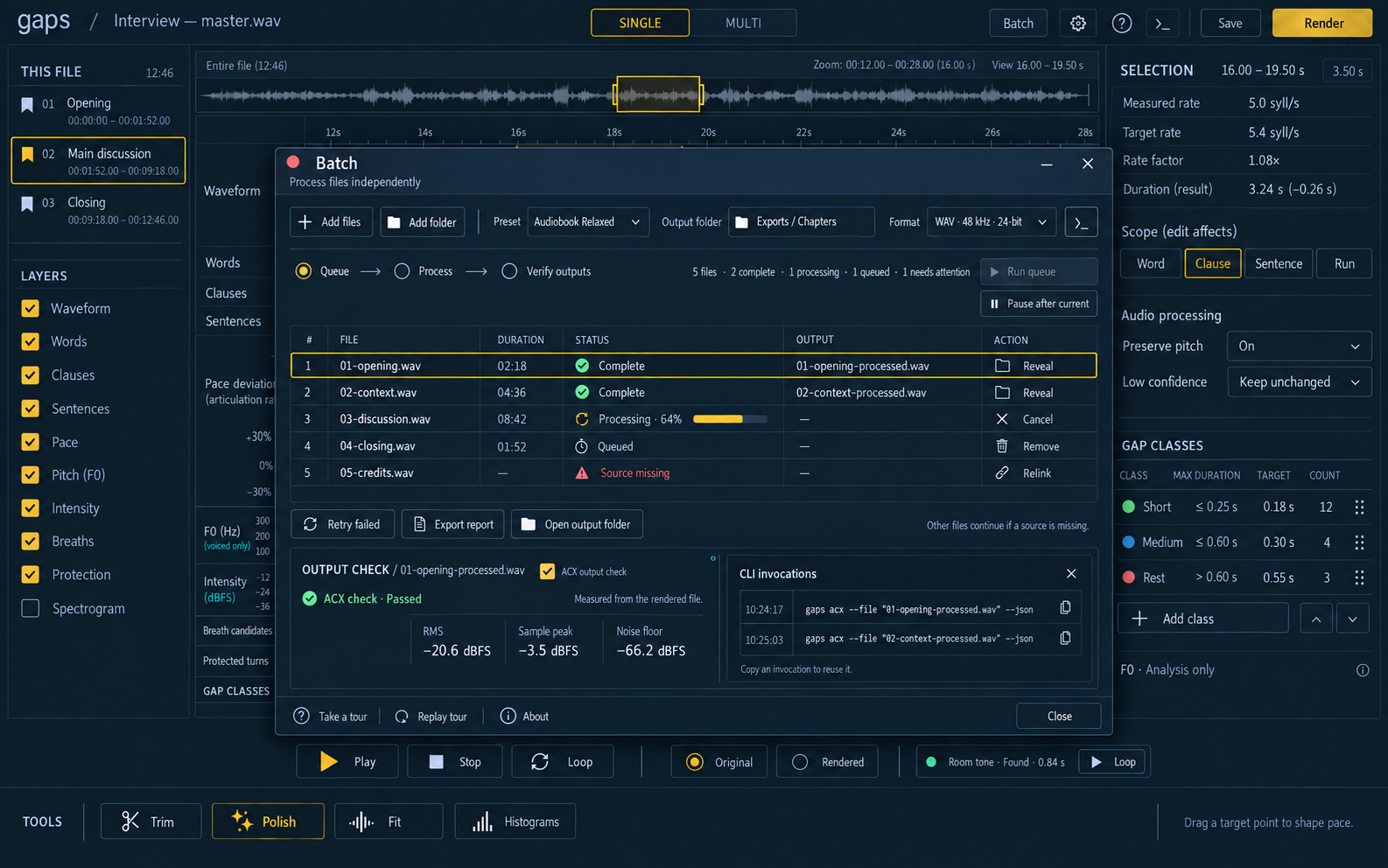This screenshot has height=868, width=1388.
Task: Select Verify outputs step radio
Action: [509, 271]
